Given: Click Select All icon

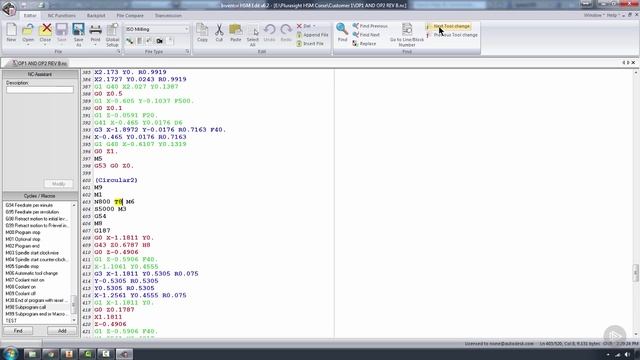Looking at the screenshot, I should (253, 30).
